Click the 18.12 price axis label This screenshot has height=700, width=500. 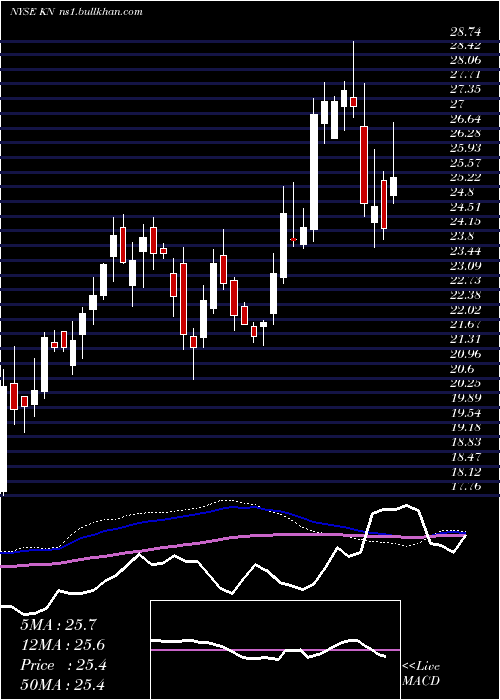coord(465,472)
